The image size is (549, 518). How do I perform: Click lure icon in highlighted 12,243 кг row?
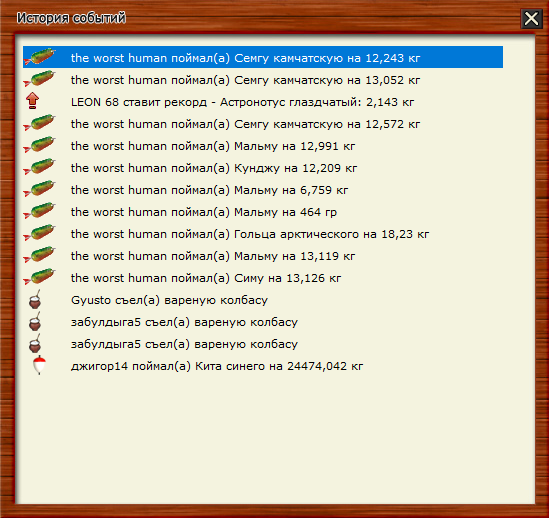[x=39, y=57]
